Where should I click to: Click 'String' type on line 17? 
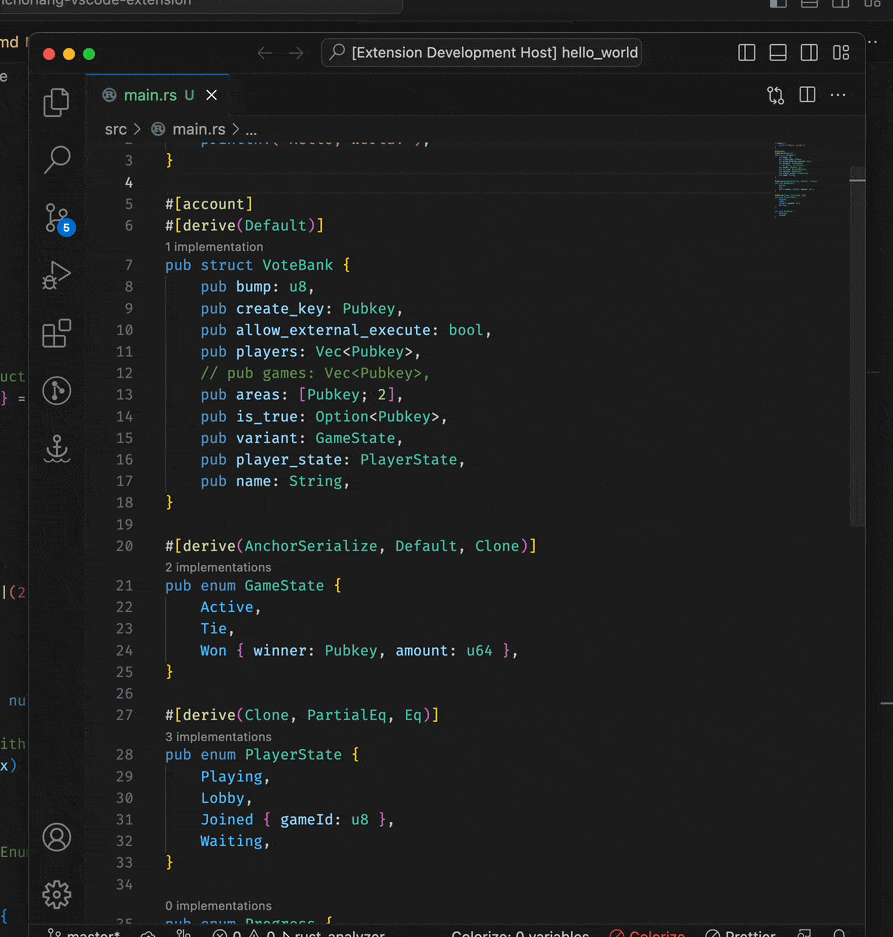316,481
